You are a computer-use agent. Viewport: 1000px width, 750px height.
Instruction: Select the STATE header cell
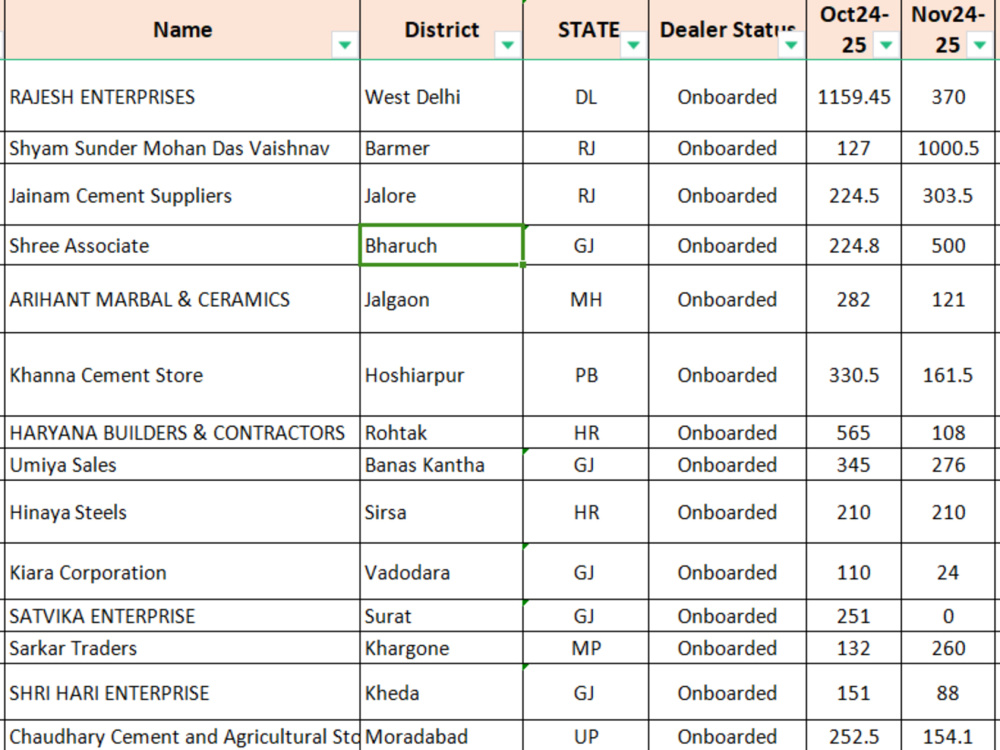click(x=586, y=29)
